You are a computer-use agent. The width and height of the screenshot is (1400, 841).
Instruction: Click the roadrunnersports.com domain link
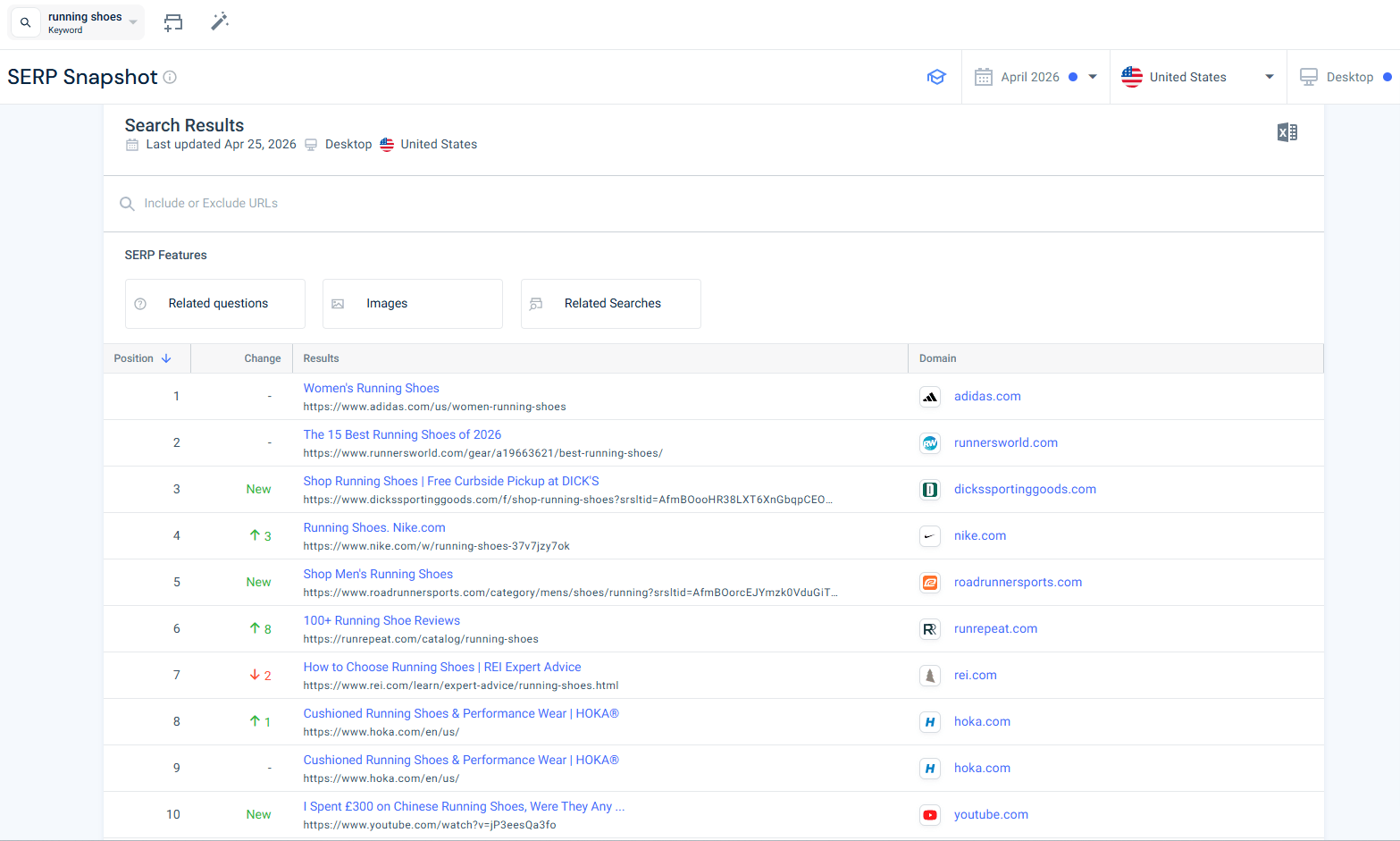click(x=1018, y=582)
